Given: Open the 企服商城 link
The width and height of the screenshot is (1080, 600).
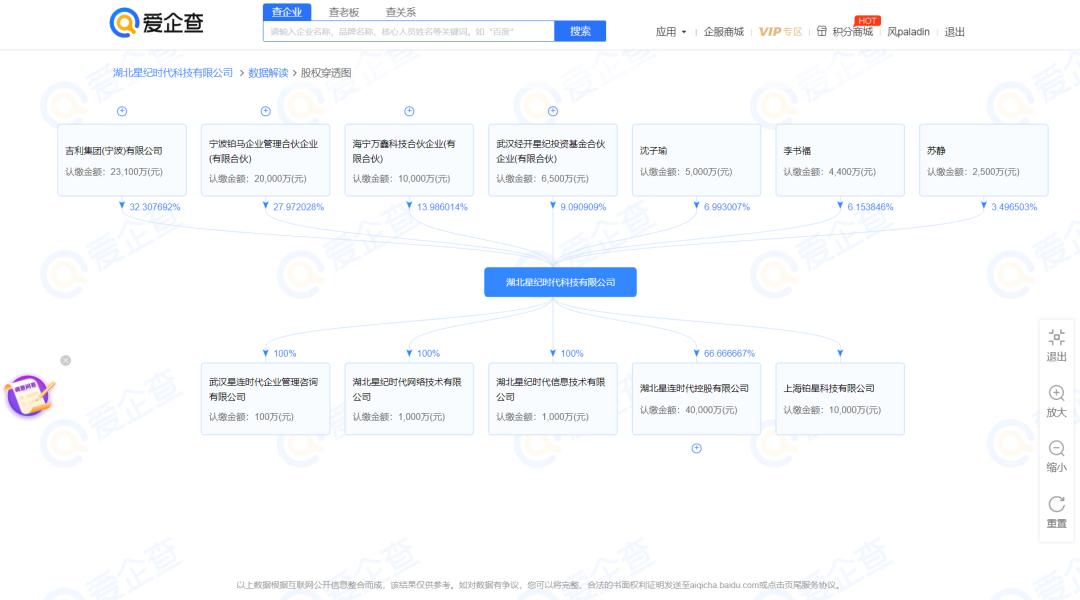Looking at the screenshot, I should coord(723,32).
